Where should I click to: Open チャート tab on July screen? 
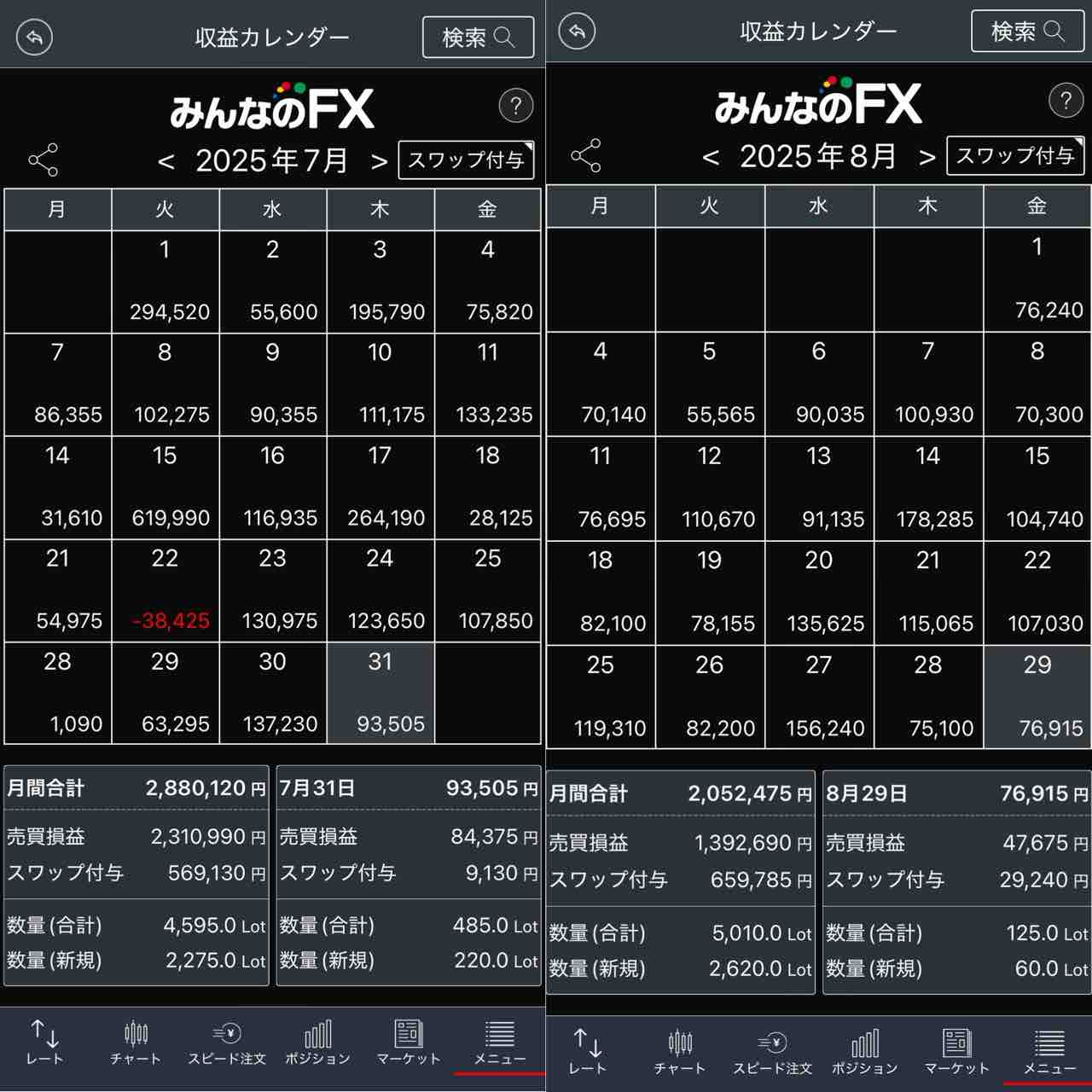coord(136,1042)
